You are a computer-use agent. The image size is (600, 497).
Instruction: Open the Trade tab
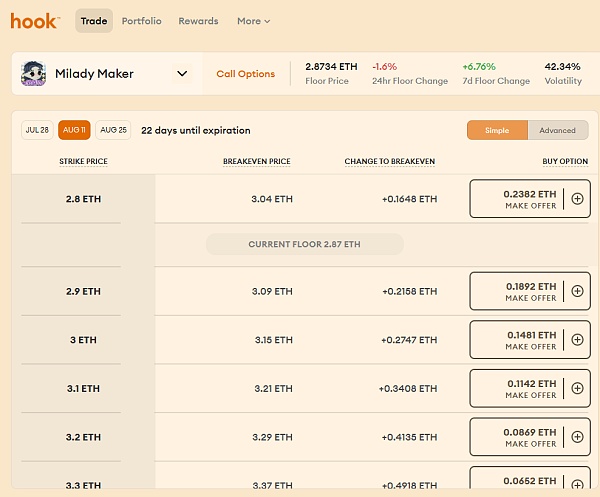[94, 21]
